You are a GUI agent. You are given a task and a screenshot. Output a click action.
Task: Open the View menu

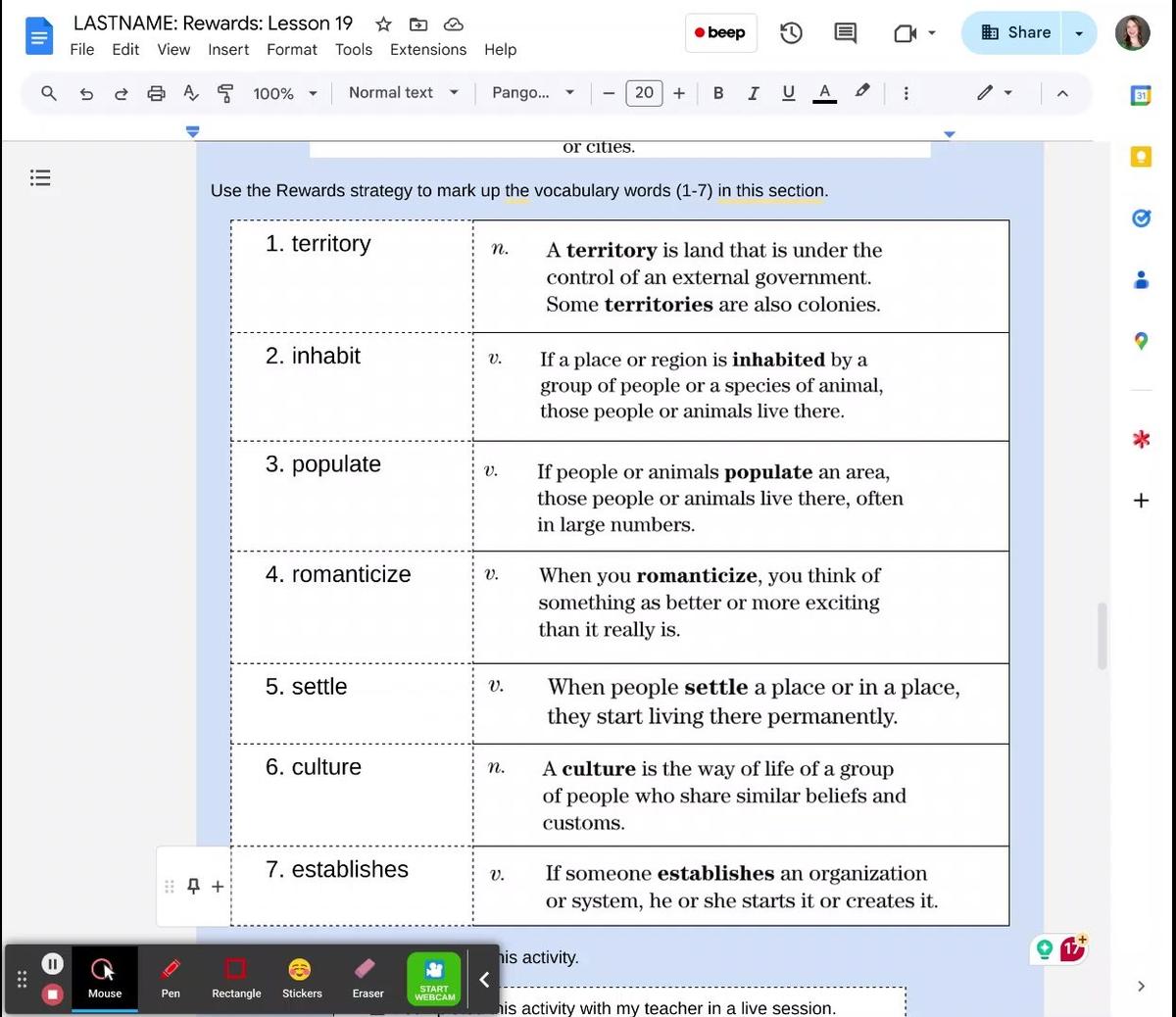tap(173, 49)
